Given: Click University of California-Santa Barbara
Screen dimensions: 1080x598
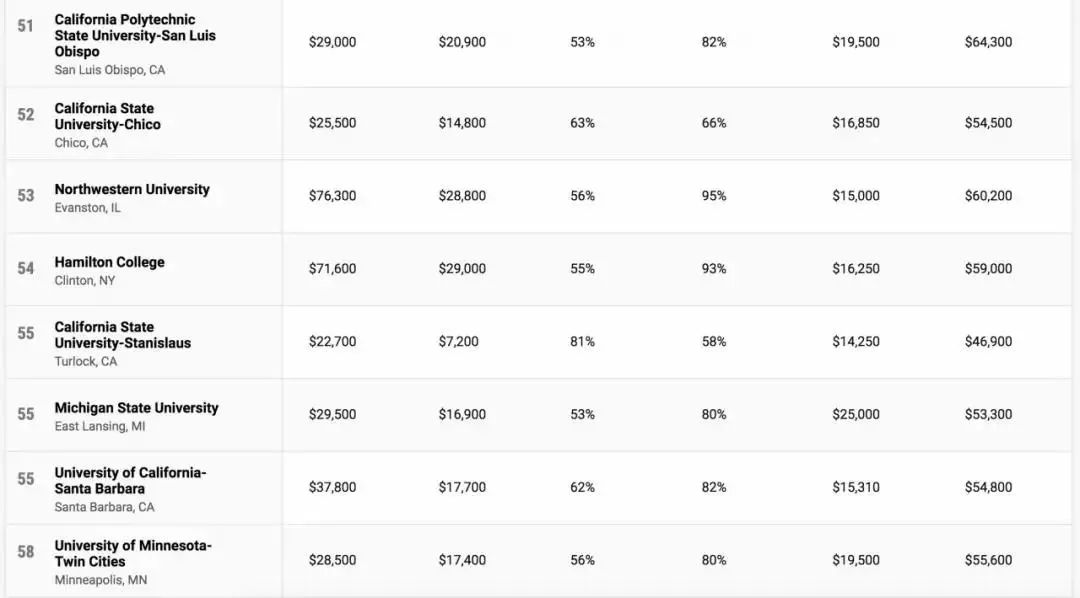Looking at the screenshot, I should [130, 480].
